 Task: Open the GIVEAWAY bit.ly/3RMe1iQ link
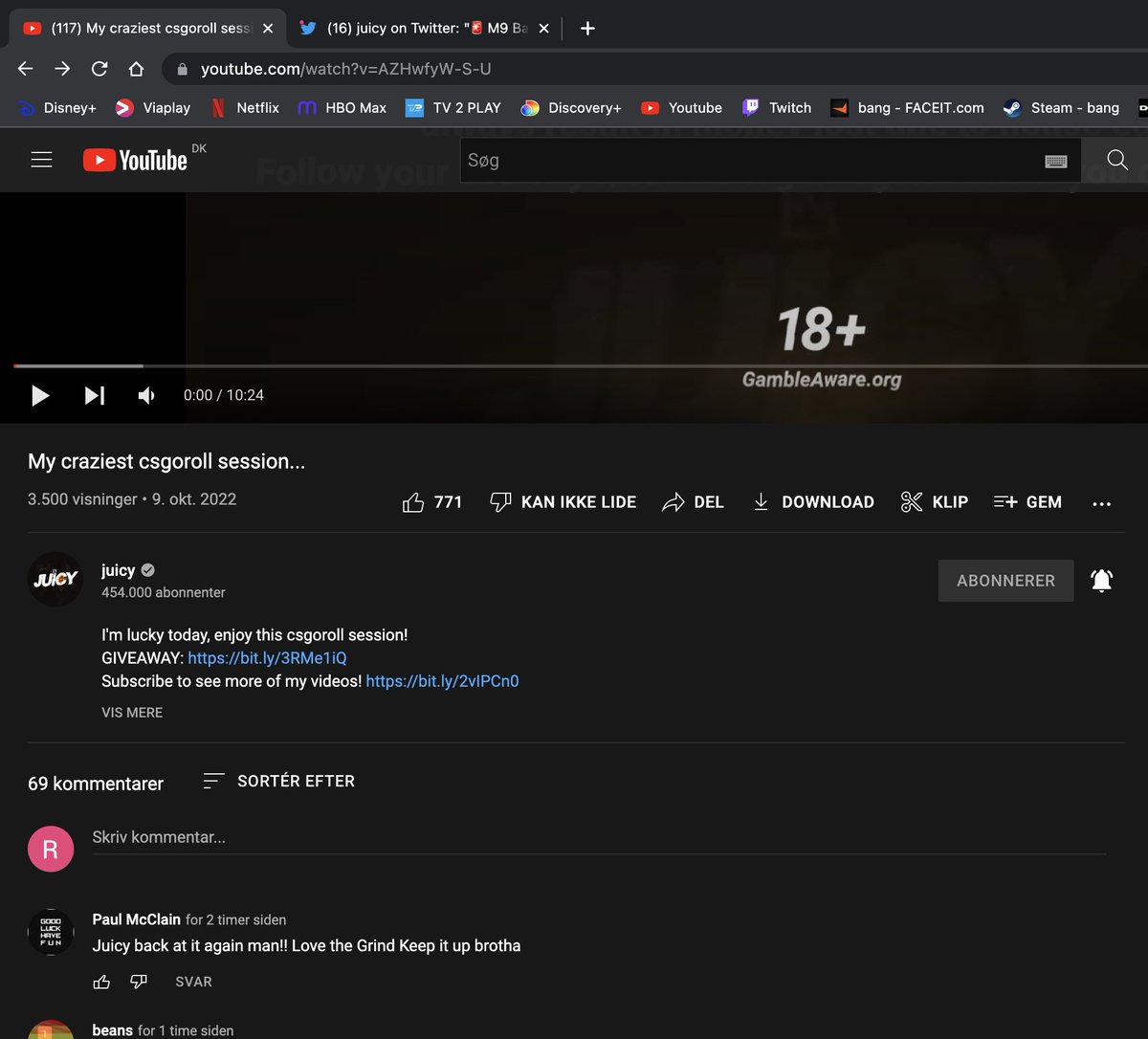coord(267,658)
